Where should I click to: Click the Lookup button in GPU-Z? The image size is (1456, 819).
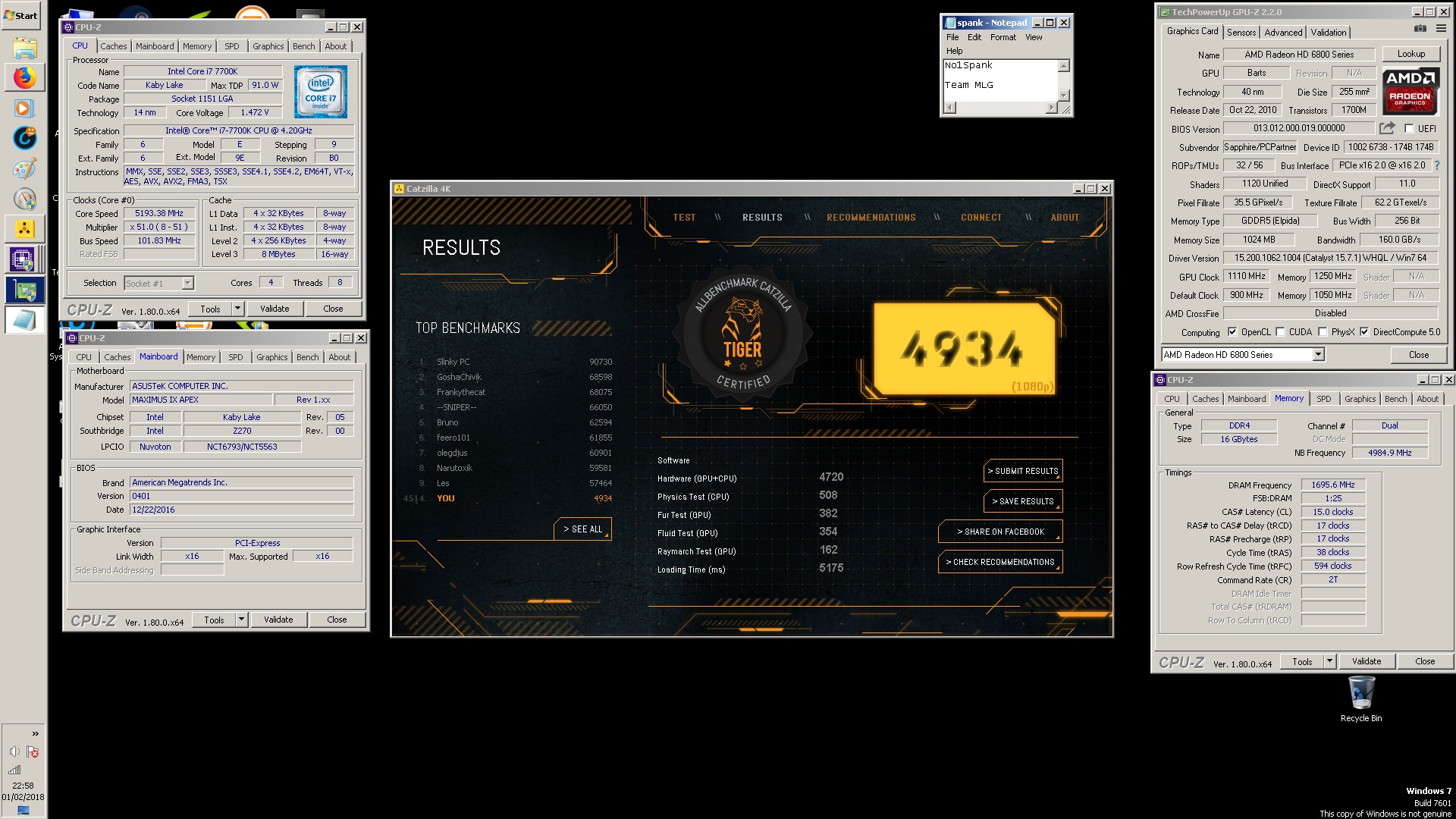[1410, 54]
